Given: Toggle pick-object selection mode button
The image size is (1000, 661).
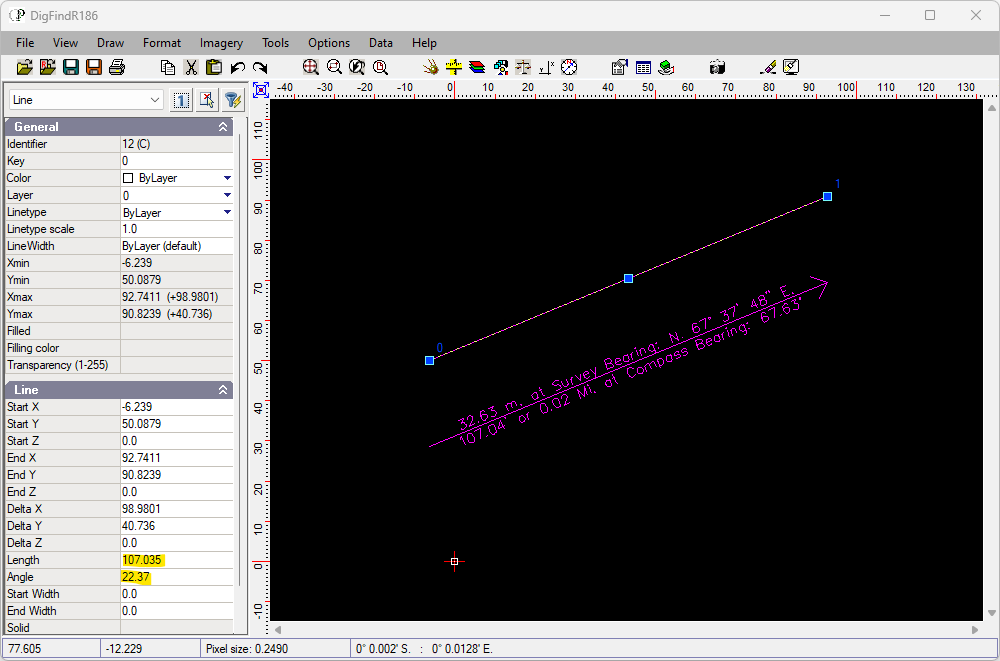Looking at the screenshot, I should (x=207, y=100).
